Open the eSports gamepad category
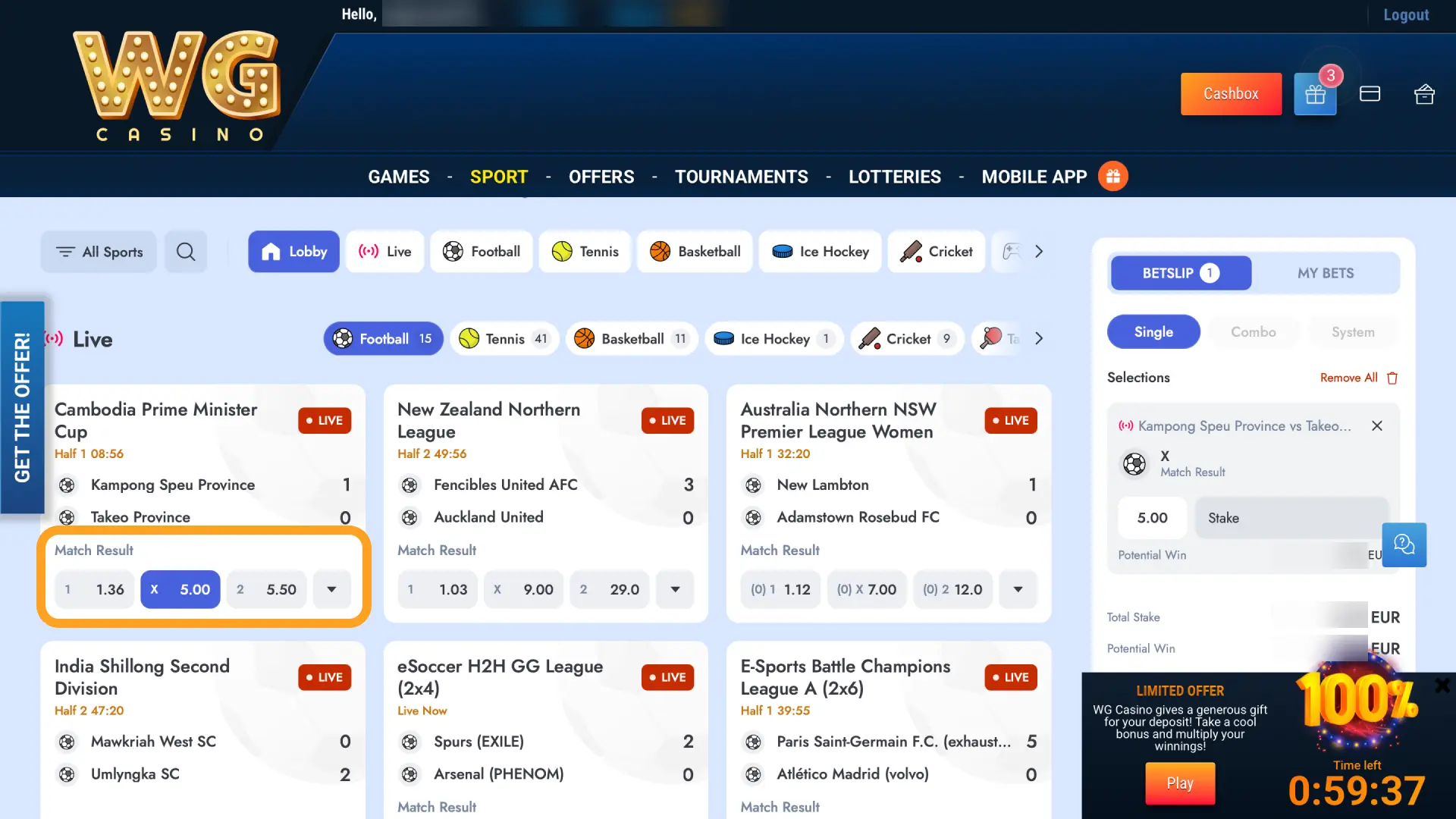The image size is (1456, 819). pos(1012,252)
